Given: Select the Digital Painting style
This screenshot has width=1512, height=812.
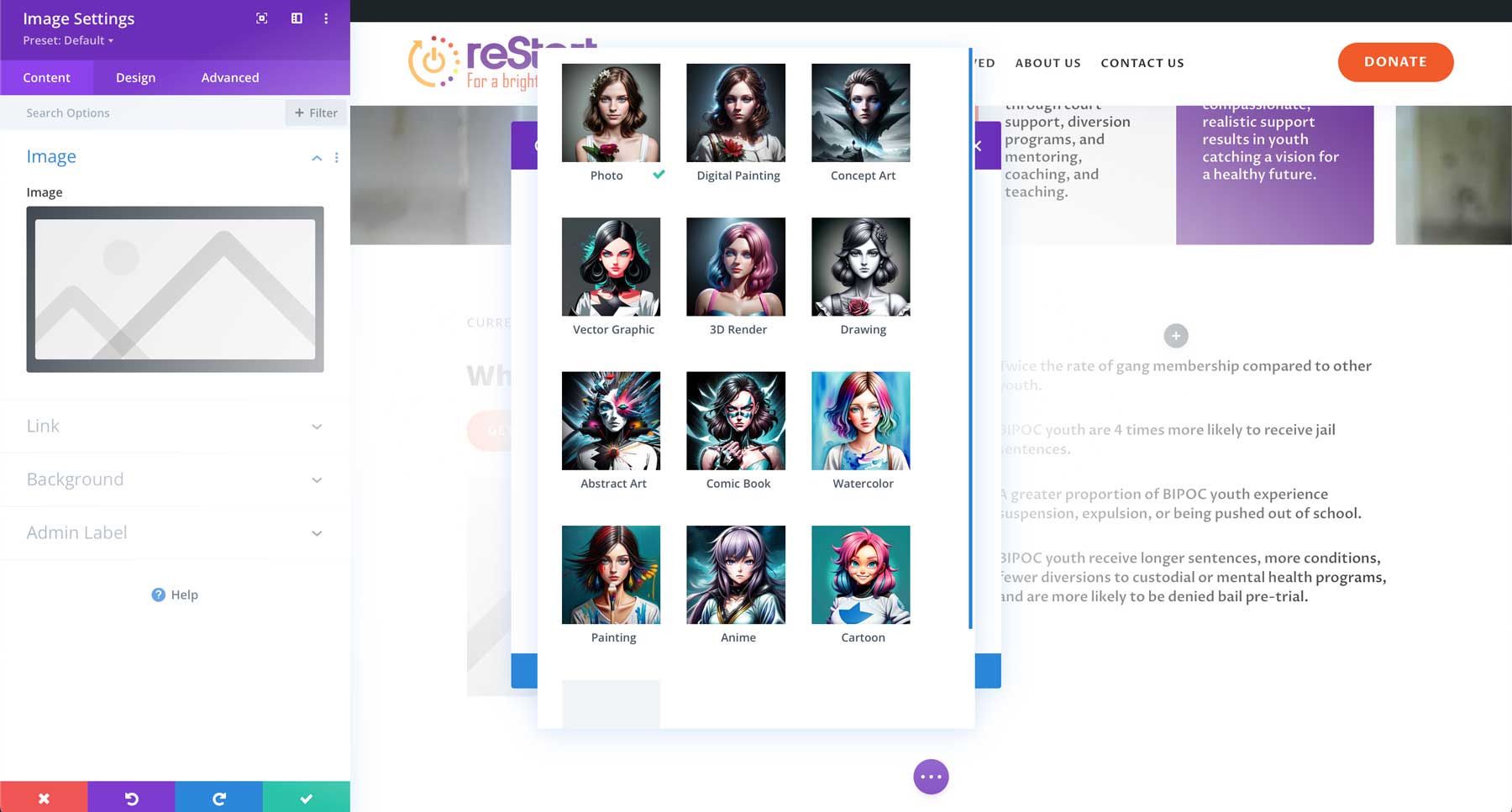Looking at the screenshot, I should point(736,112).
